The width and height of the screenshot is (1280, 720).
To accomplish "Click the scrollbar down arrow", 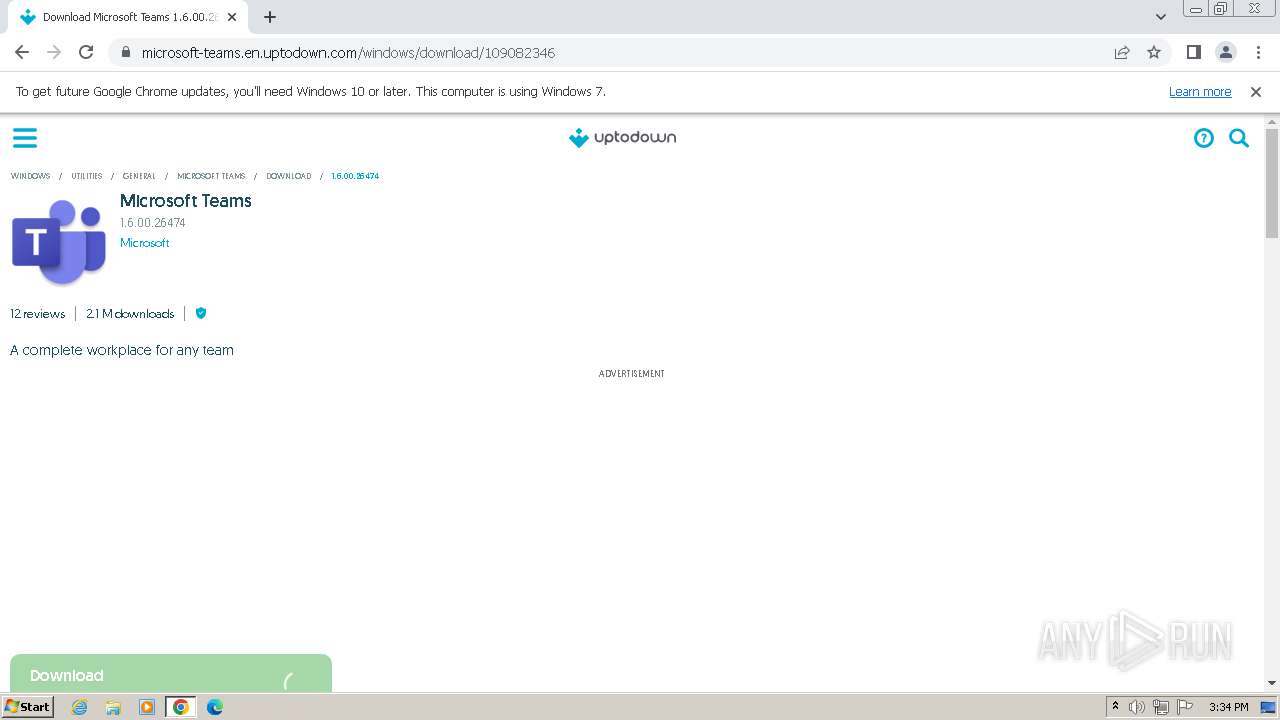I will (x=1272, y=683).
